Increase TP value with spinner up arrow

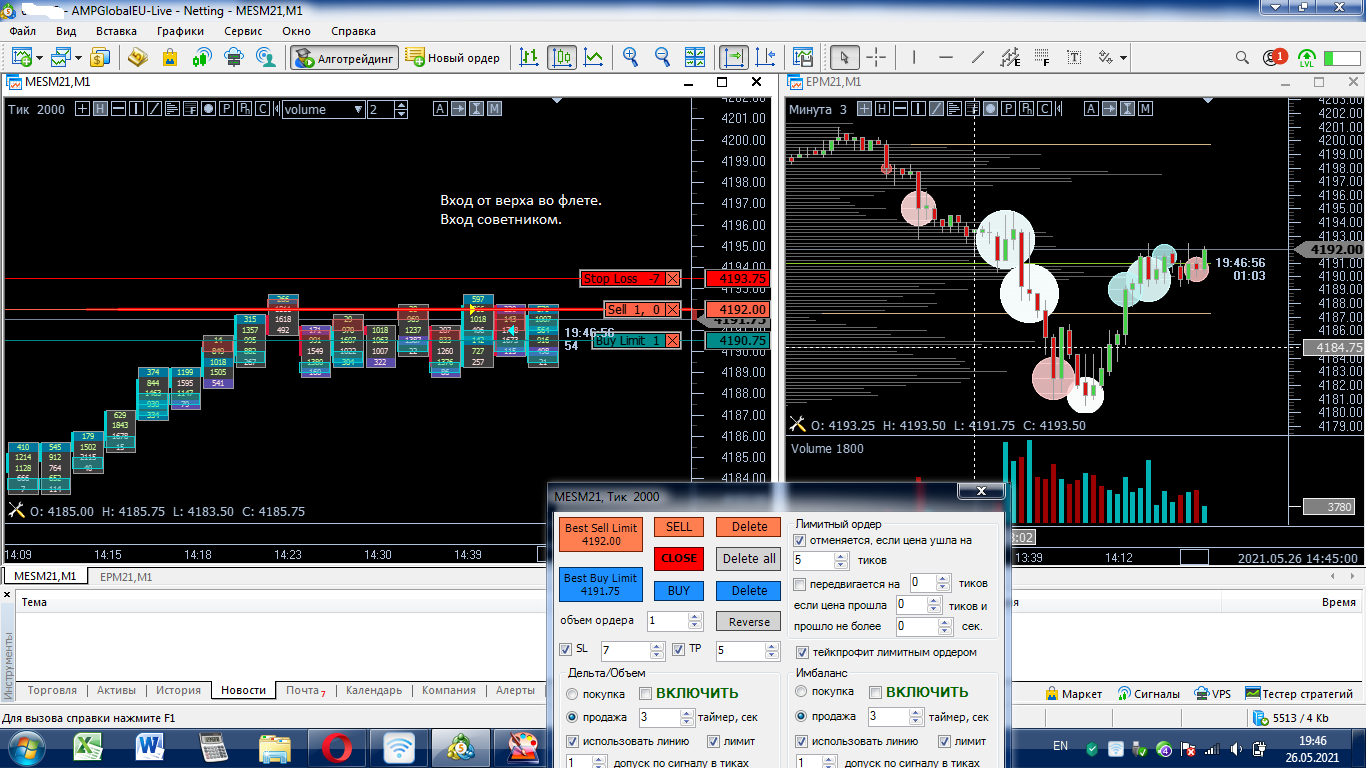pyautogui.click(x=772, y=646)
